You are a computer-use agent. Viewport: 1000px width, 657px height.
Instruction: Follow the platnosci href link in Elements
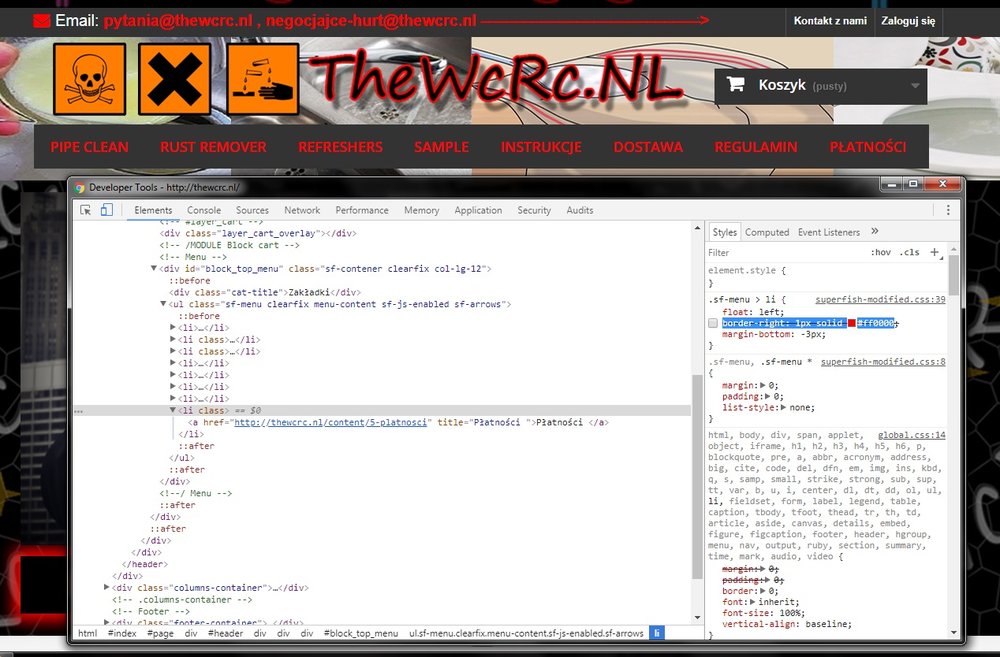[x=330, y=422]
